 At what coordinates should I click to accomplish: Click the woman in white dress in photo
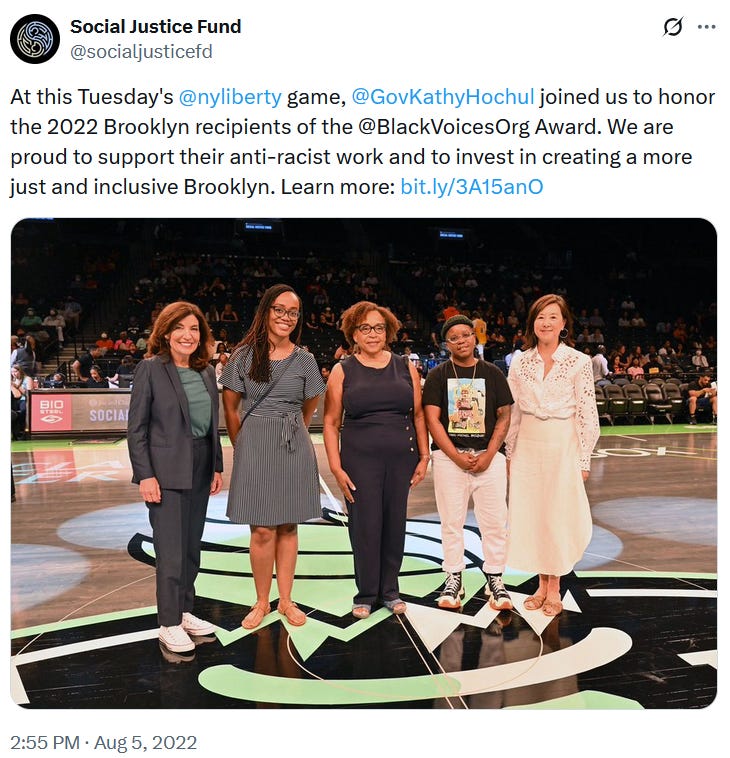(x=551, y=452)
